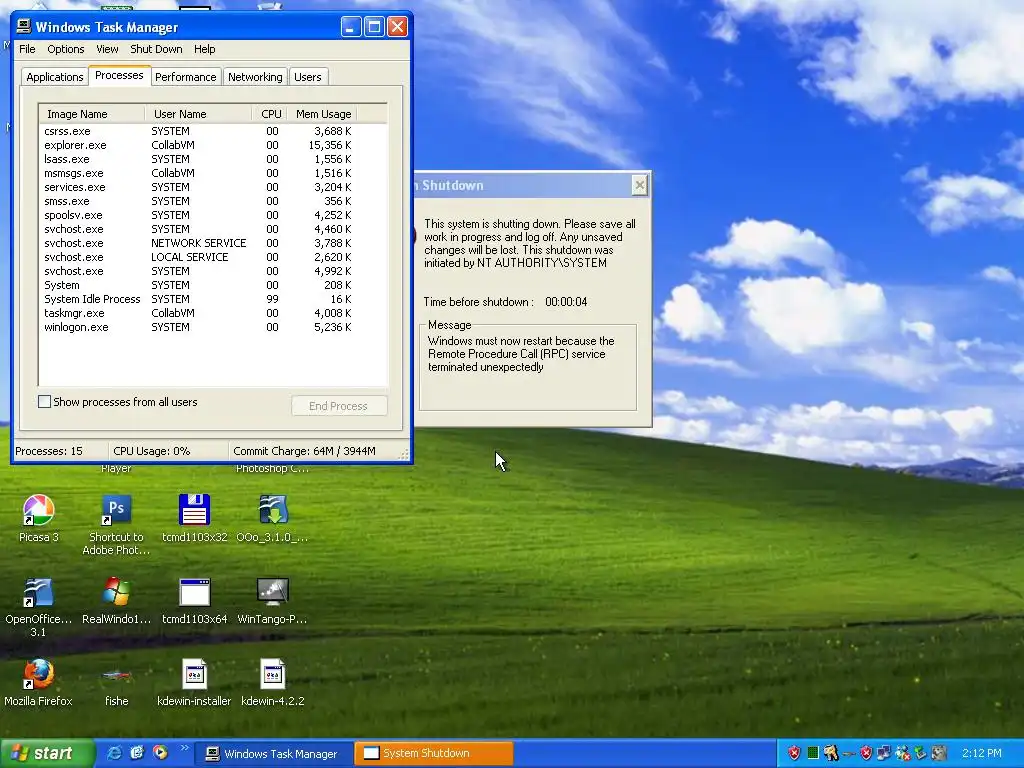This screenshot has height=768, width=1024.
Task: Click the Commit Charge status bar entry
Action: (304, 451)
